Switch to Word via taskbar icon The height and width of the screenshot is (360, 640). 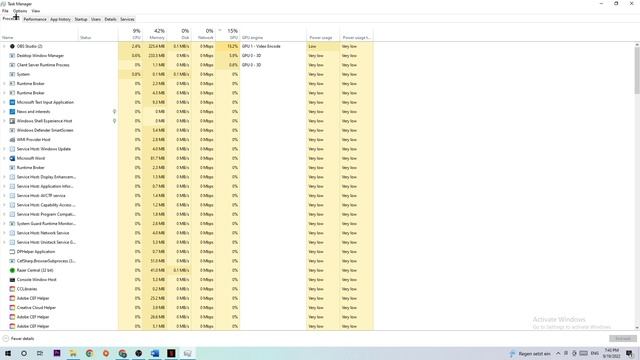click(155, 353)
